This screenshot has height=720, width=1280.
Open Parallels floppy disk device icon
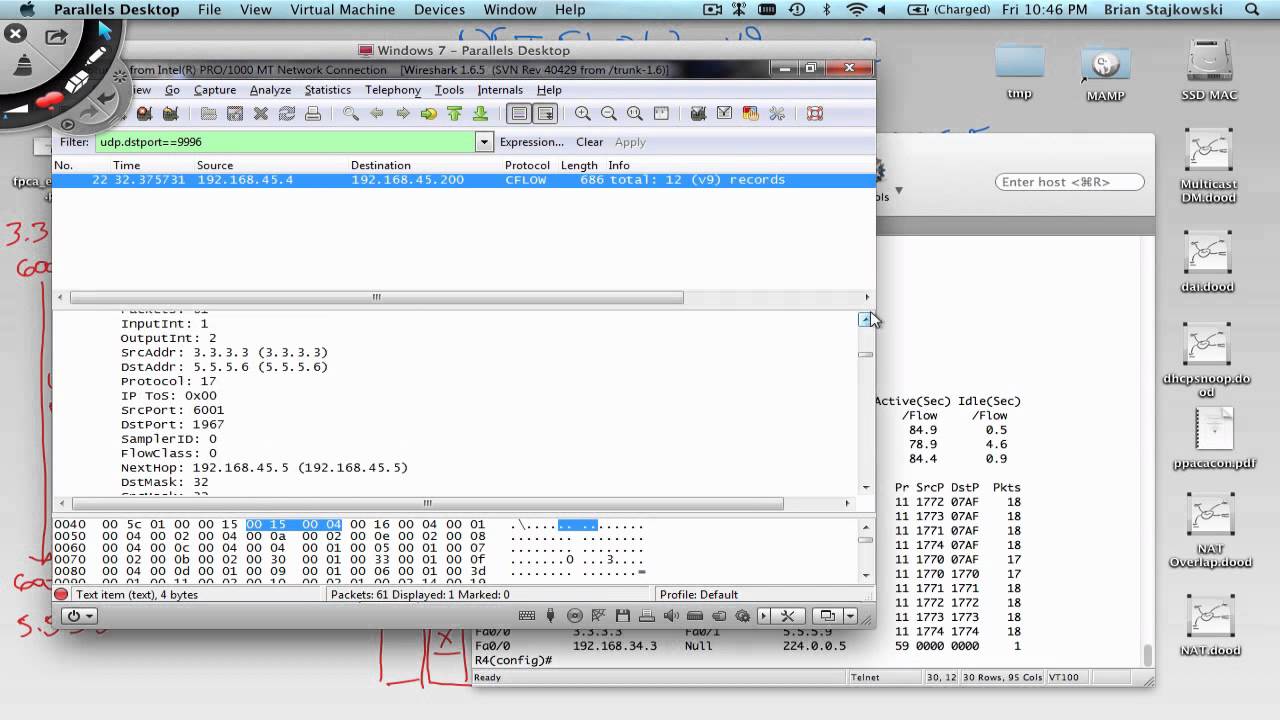(623, 616)
